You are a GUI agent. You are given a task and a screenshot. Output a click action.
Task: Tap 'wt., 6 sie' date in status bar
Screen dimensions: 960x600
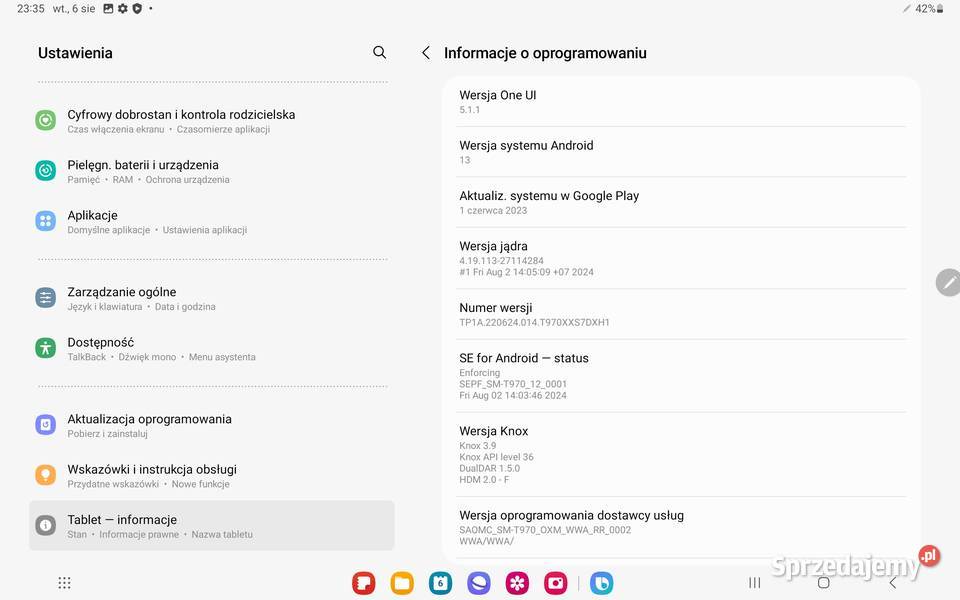click(x=74, y=9)
